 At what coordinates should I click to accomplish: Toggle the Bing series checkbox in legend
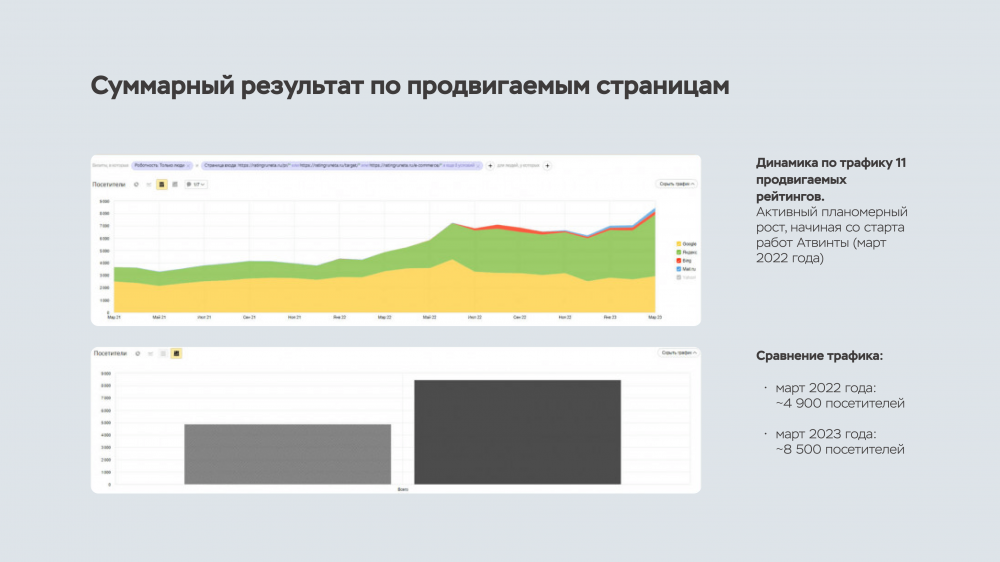tap(679, 260)
